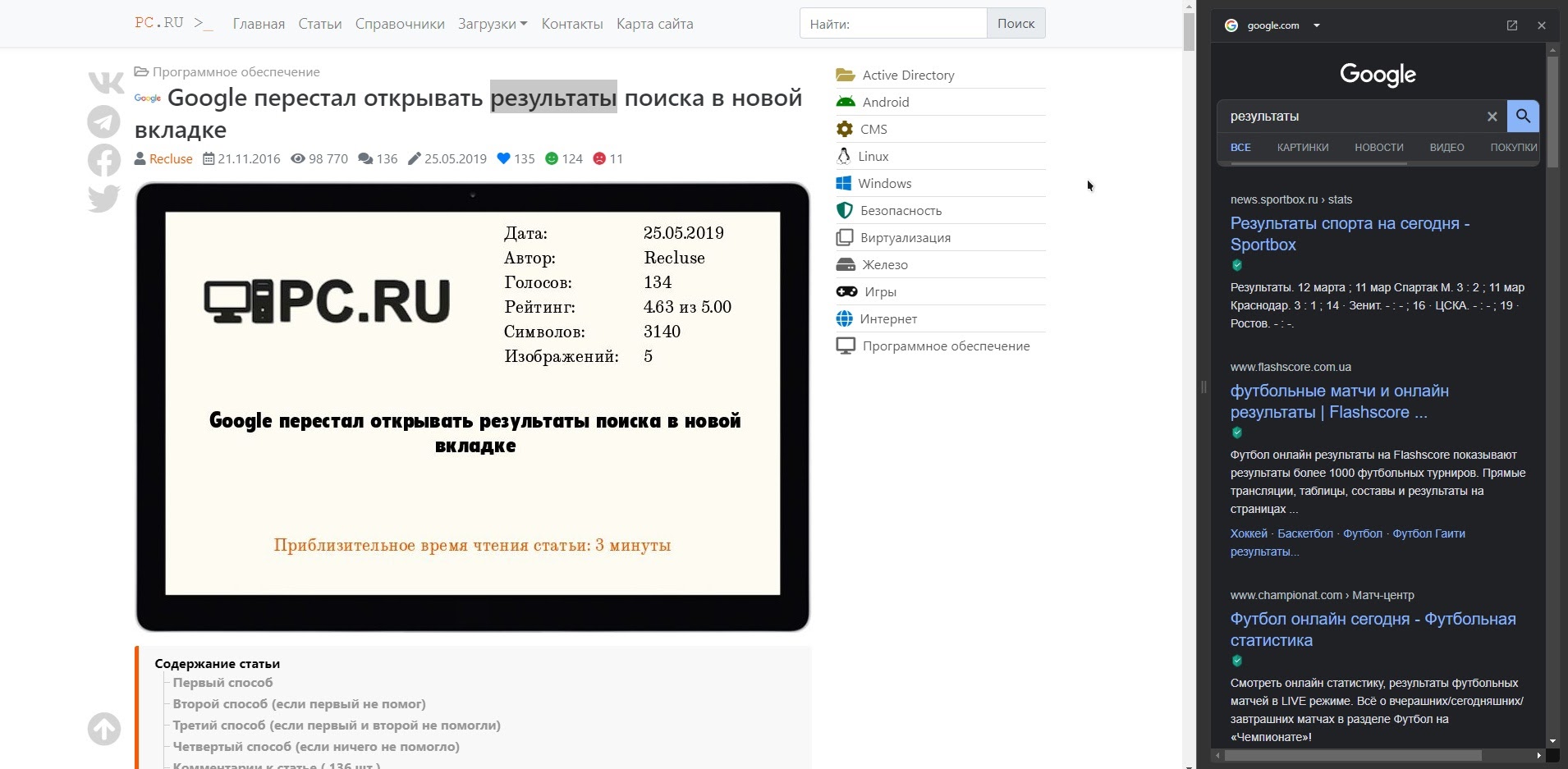The width and height of the screenshot is (1568, 769).
Task: Click the comments bubble icon near 136
Action: click(x=365, y=158)
